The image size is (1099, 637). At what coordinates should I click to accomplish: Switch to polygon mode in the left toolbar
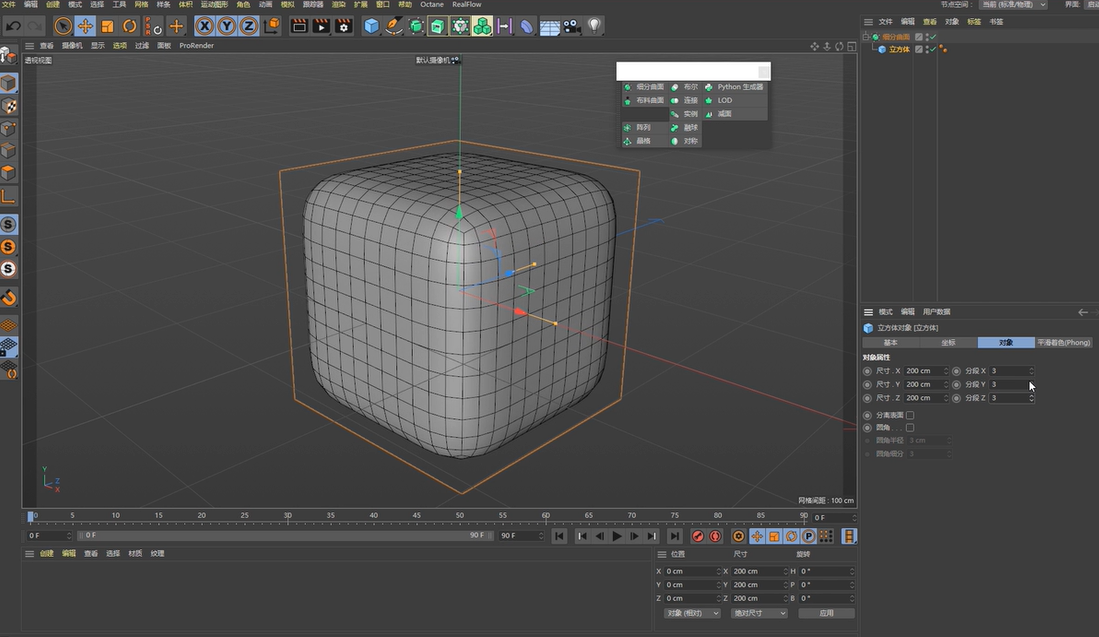[8, 168]
